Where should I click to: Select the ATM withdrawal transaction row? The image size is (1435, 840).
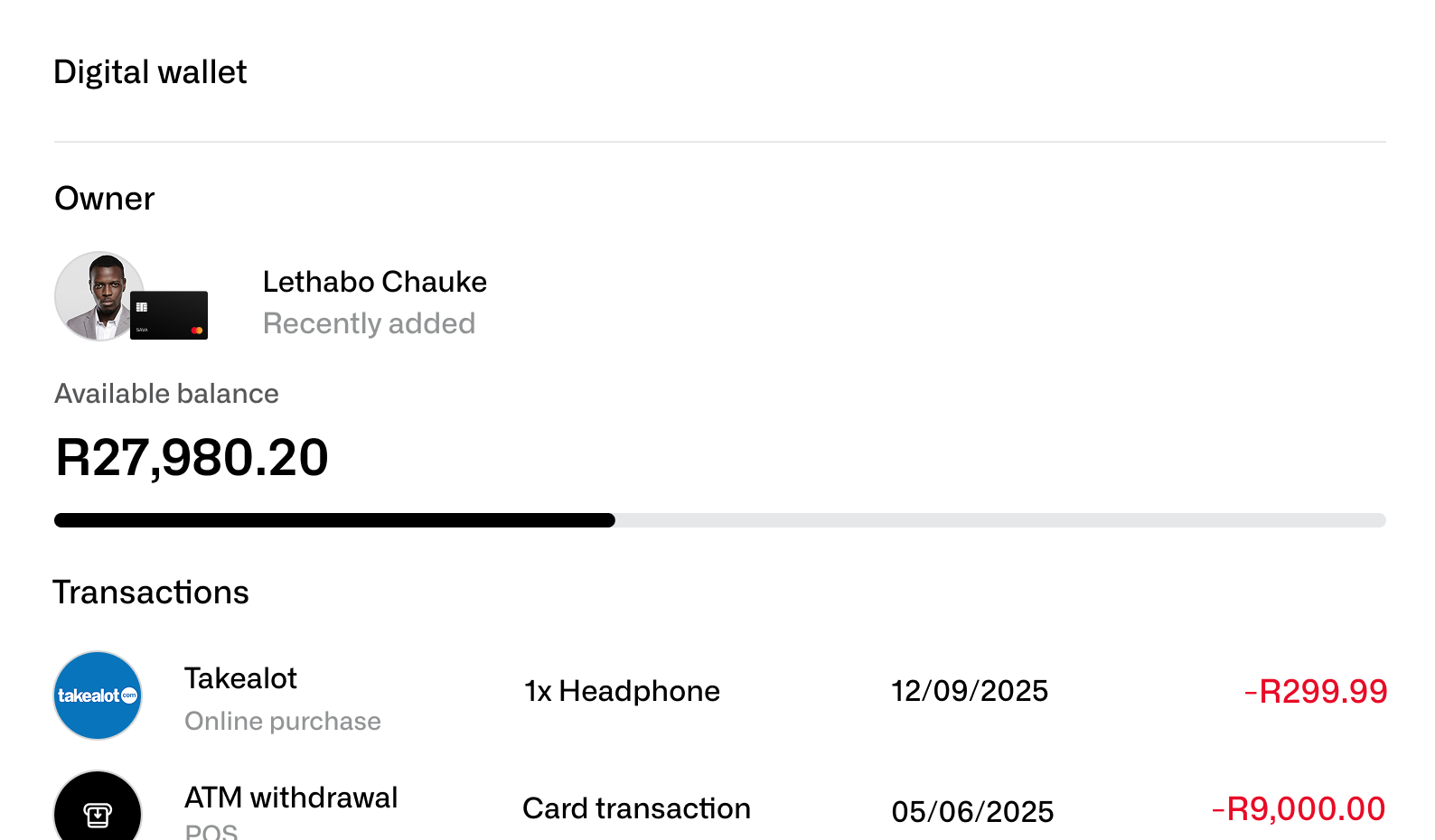click(291, 798)
